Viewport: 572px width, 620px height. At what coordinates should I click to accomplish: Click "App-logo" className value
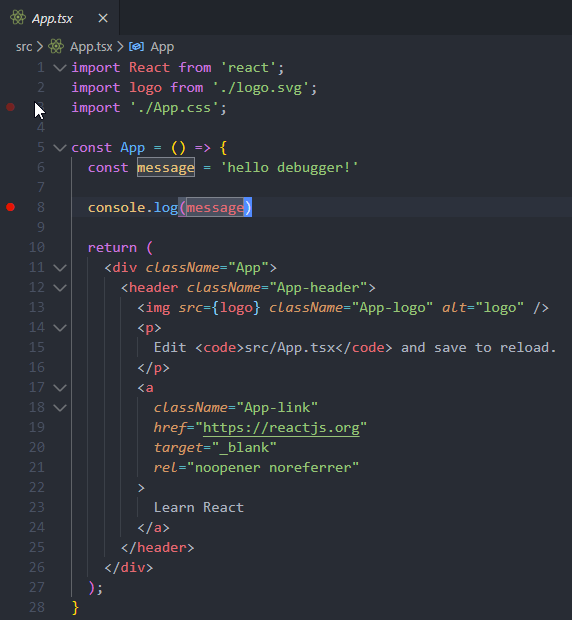[392, 308]
